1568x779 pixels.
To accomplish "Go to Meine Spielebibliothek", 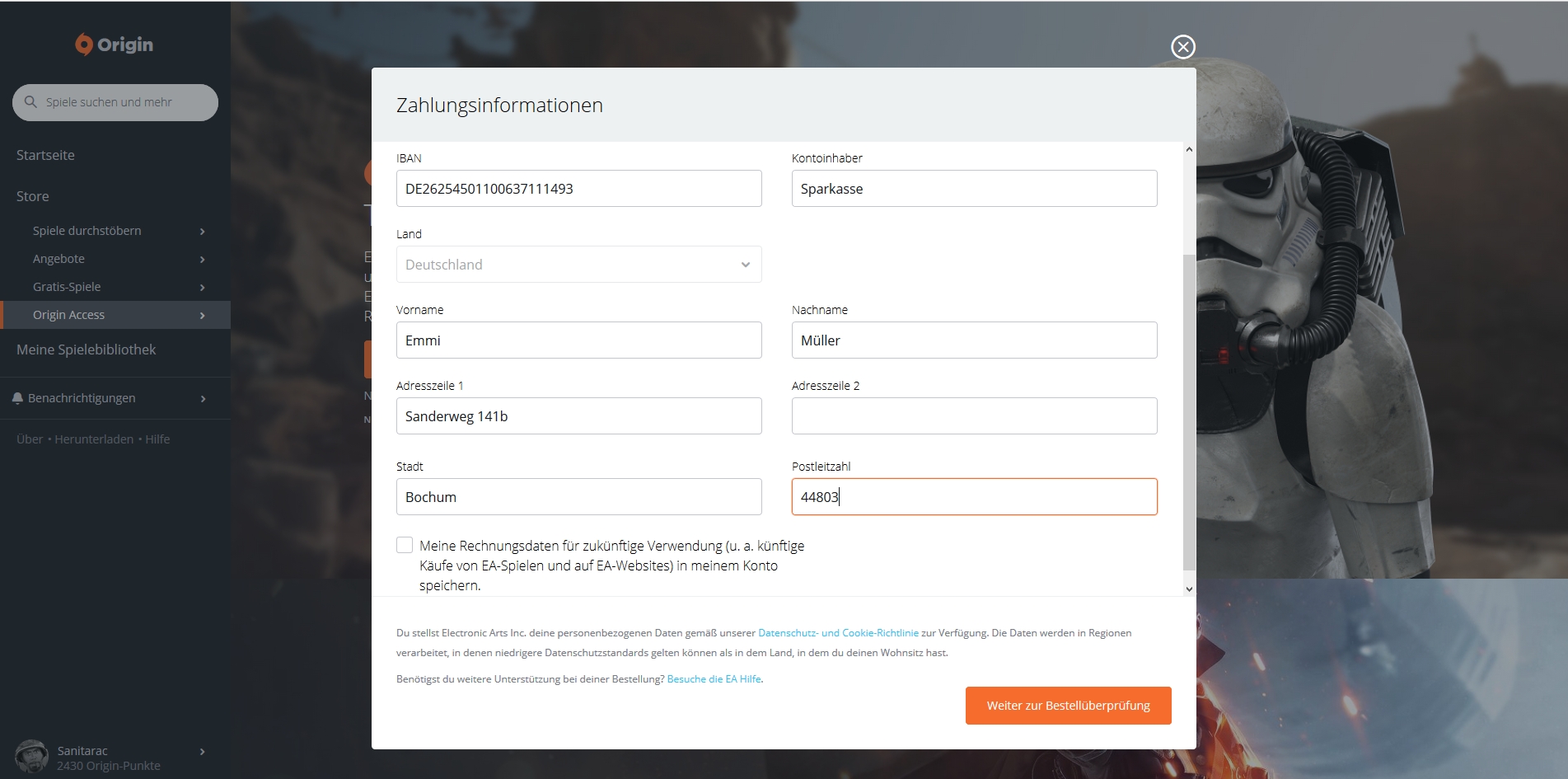I will point(86,350).
